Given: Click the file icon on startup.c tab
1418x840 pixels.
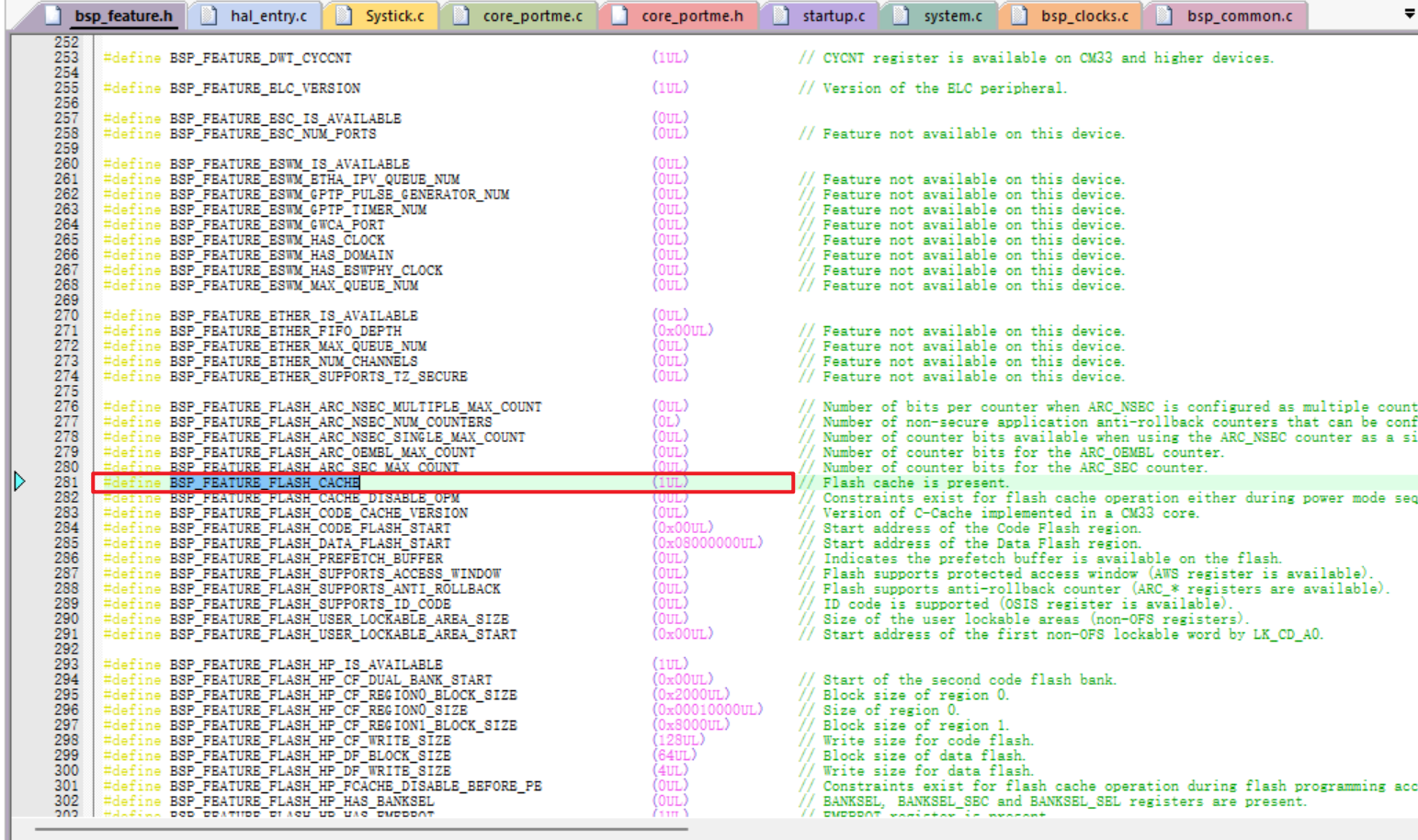Looking at the screenshot, I should coord(781,16).
